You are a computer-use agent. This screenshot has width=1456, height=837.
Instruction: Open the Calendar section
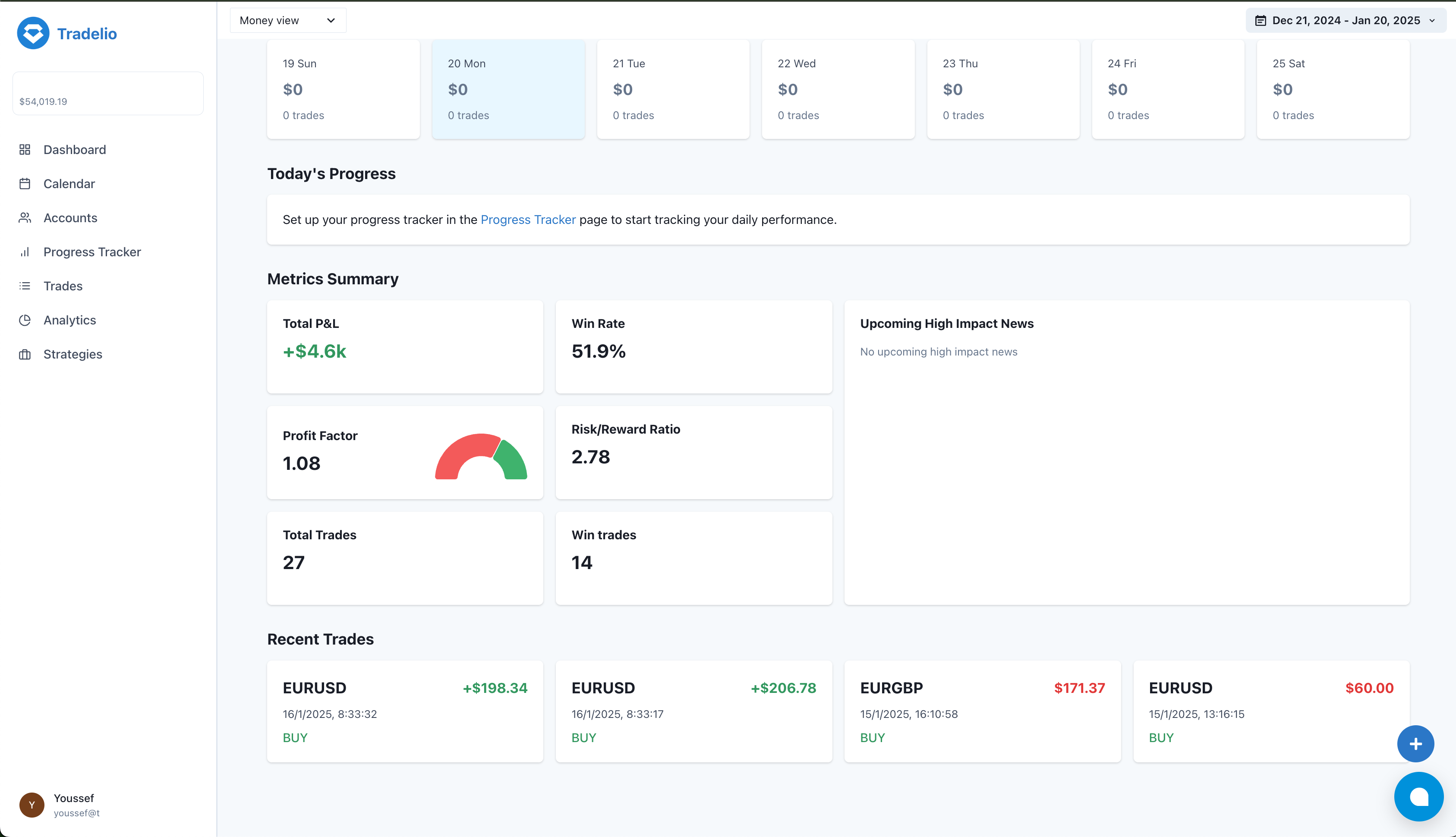coord(69,183)
